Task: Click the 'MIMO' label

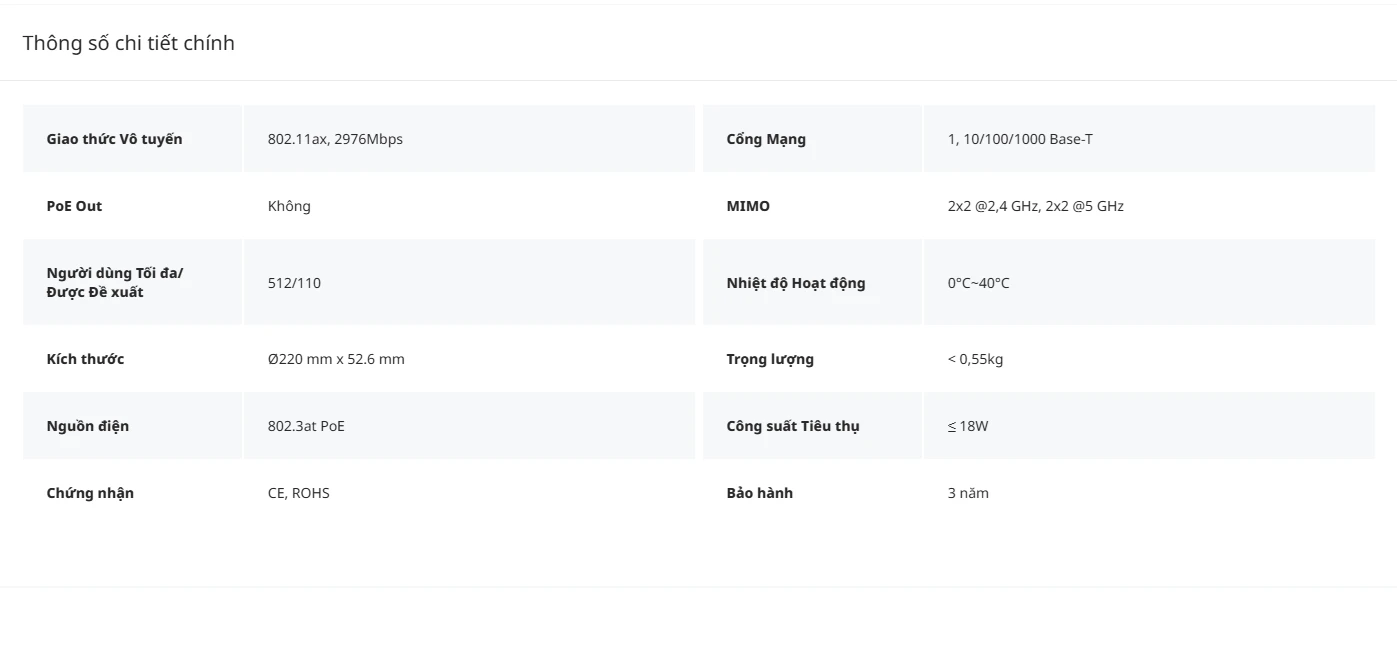Action: pos(748,206)
